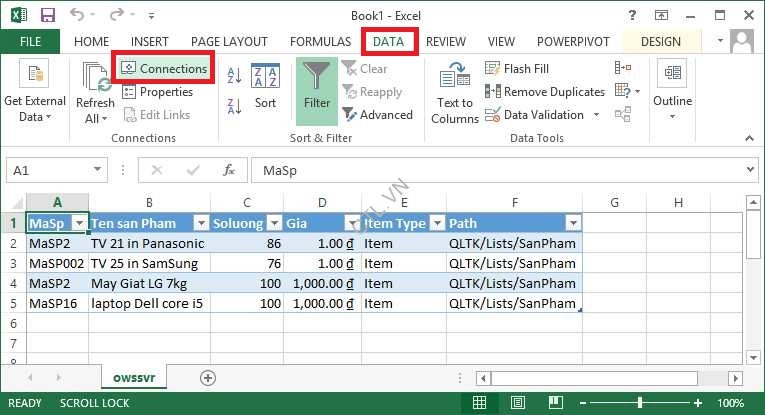Open Item Type filter dropdown

438,223
